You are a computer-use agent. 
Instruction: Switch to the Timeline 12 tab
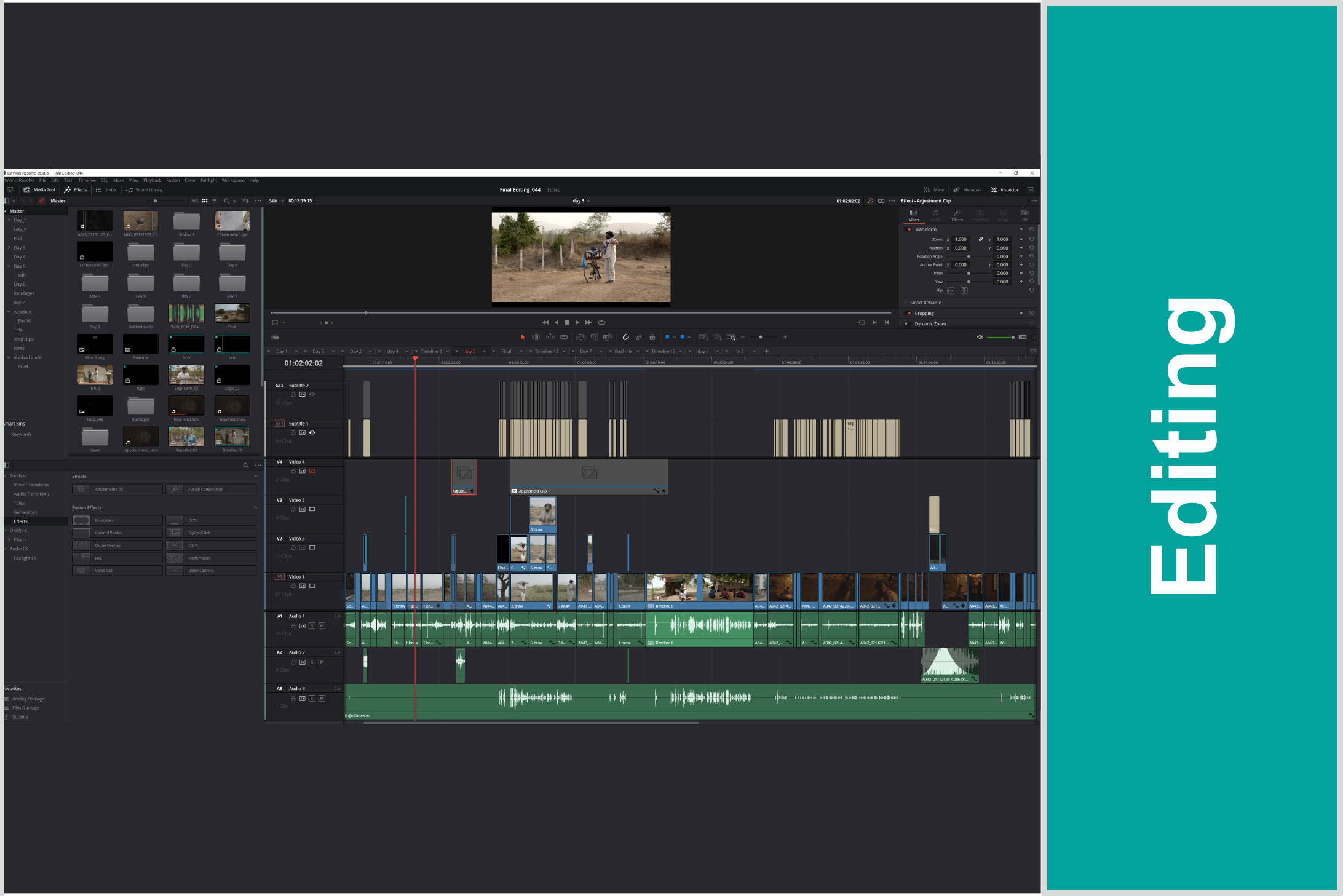[x=546, y=352]
